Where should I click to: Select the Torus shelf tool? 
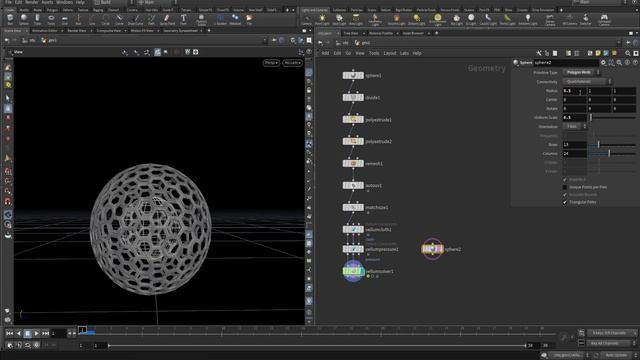point(51,19)
